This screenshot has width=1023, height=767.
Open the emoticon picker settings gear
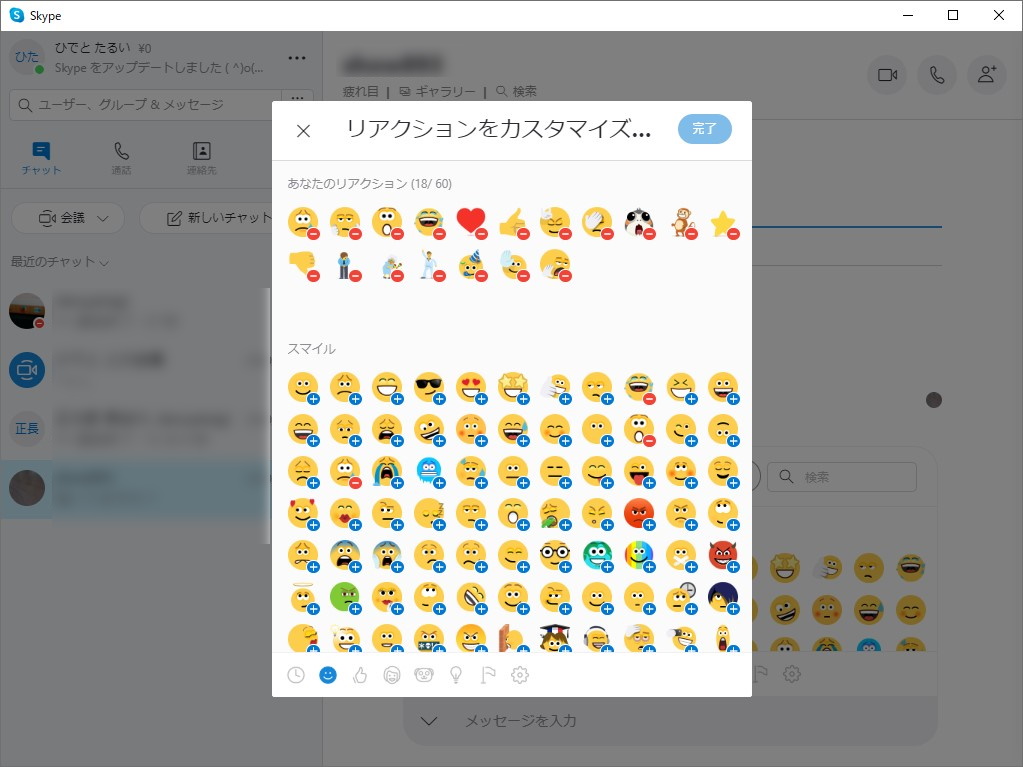520,675
